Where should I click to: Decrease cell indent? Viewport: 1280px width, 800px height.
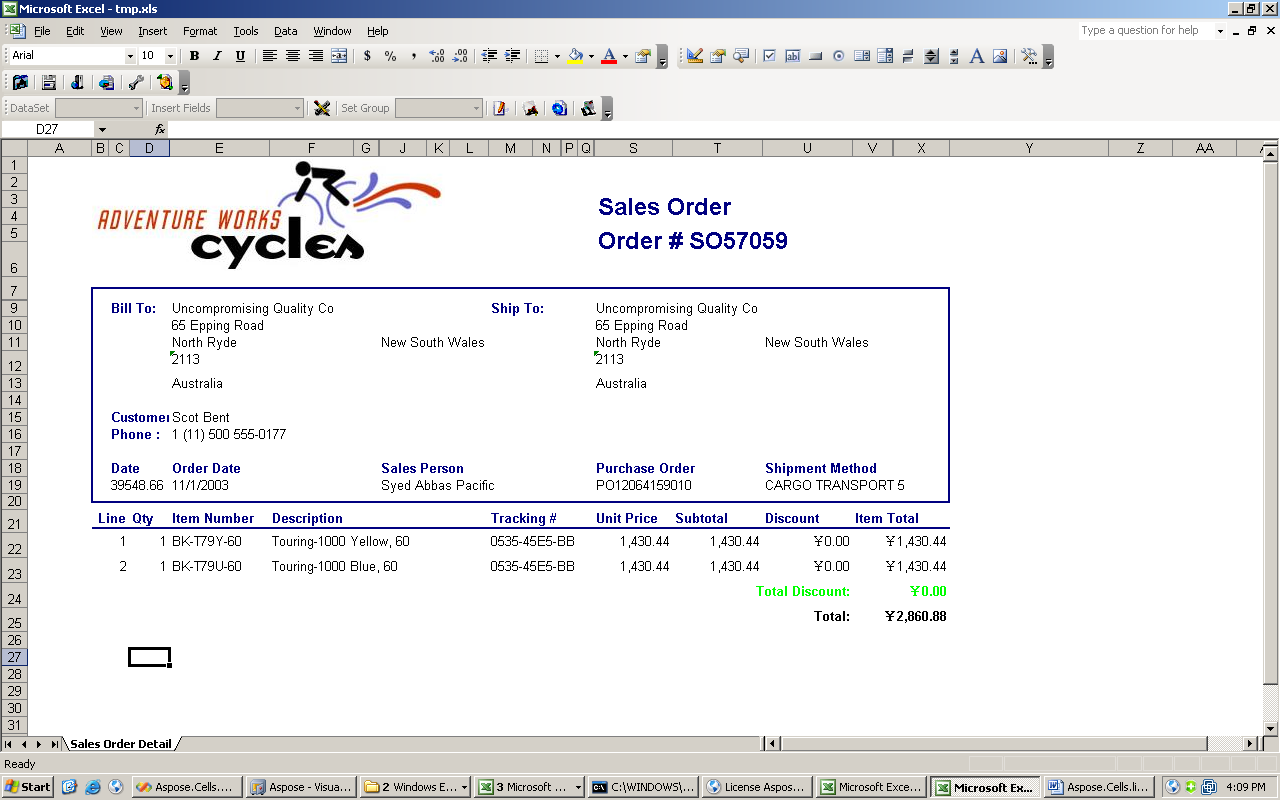pyautogui.click(x=489, y=56)
